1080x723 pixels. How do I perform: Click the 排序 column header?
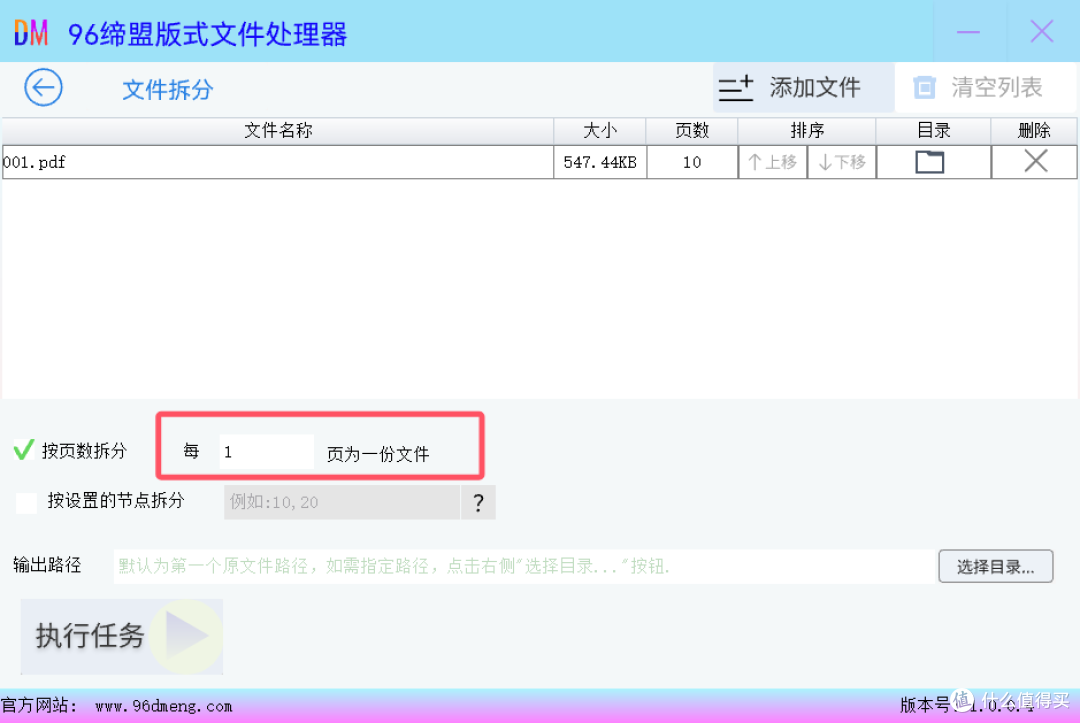tap(807, 131)
